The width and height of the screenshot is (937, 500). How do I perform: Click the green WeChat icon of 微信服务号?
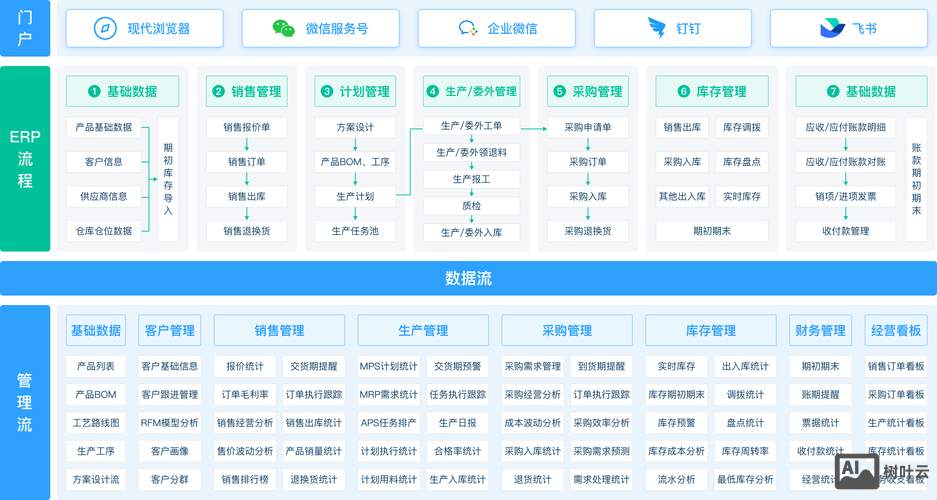tap(283, 28)
